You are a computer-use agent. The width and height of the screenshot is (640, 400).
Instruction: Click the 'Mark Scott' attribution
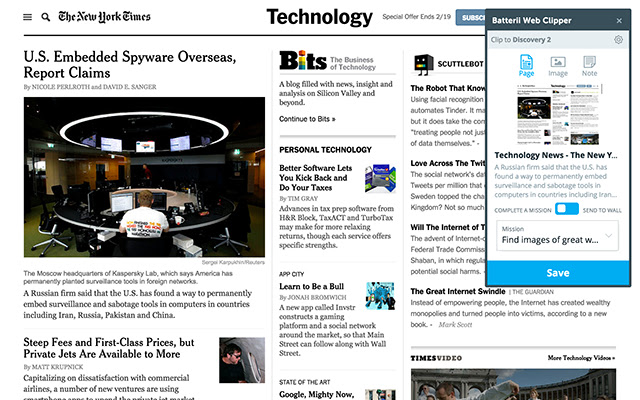click(x=455, y=325)
